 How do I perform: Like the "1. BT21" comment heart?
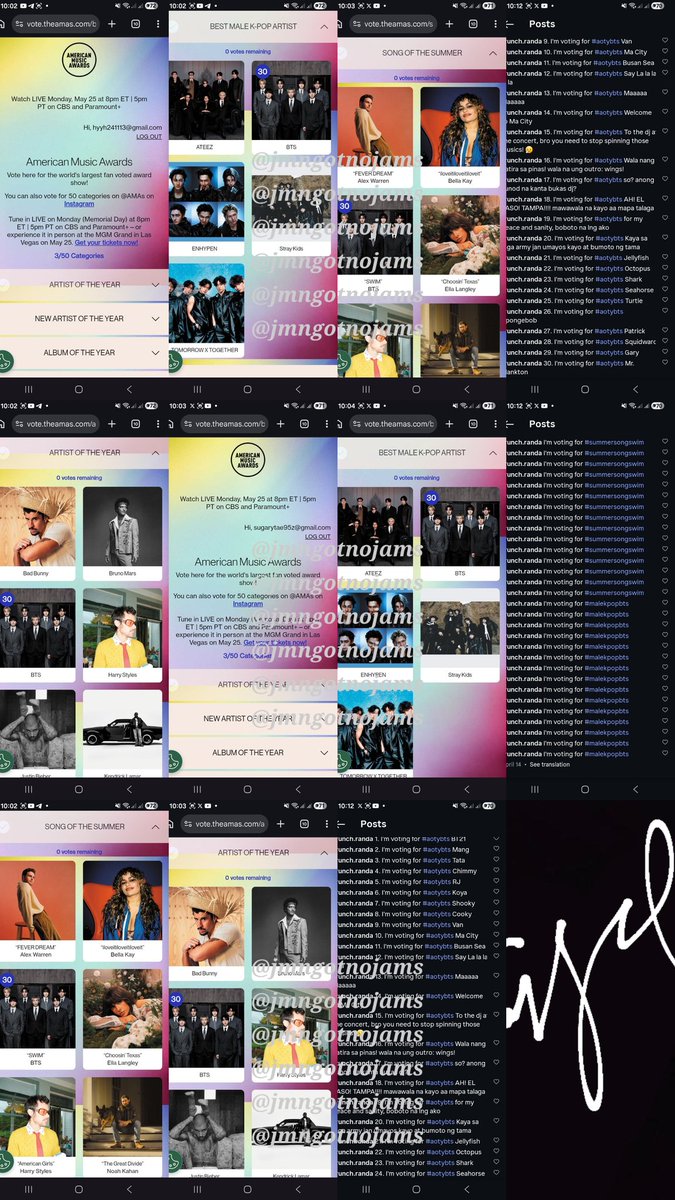coord(497,838)
